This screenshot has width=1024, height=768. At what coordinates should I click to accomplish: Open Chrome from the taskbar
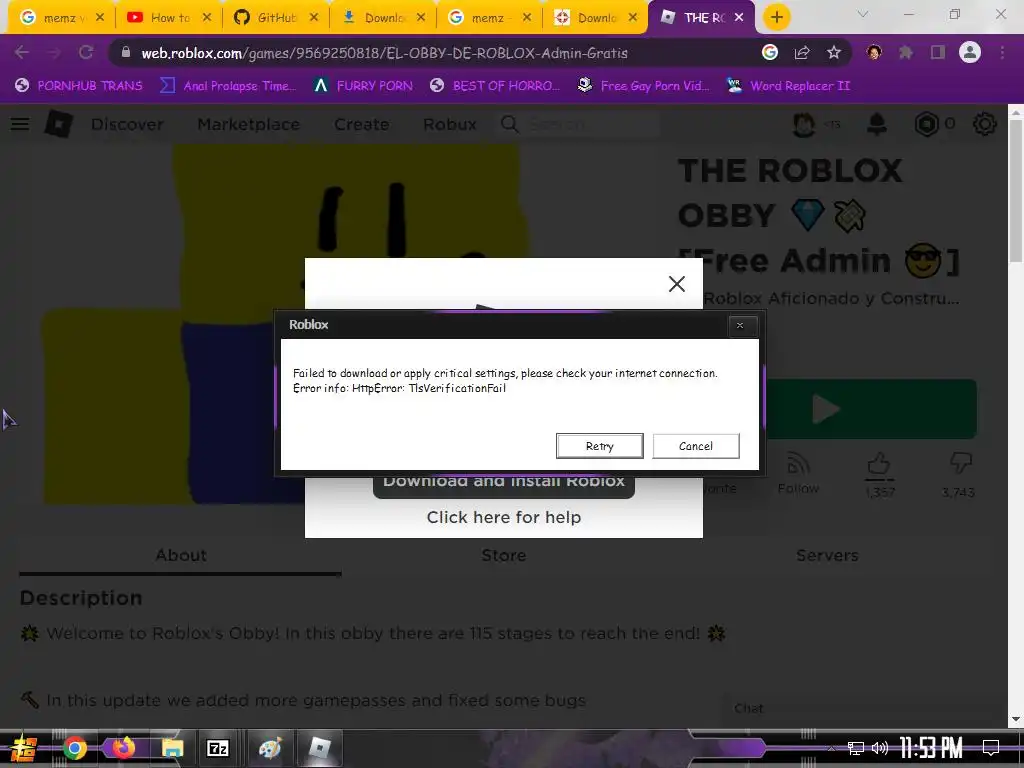[74, 748]
